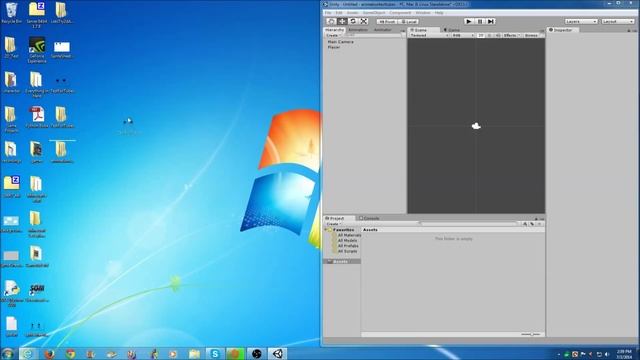Open the Edit menu
Image resolution: width=640 pixels, height=360 pixels.
point(339,13)
